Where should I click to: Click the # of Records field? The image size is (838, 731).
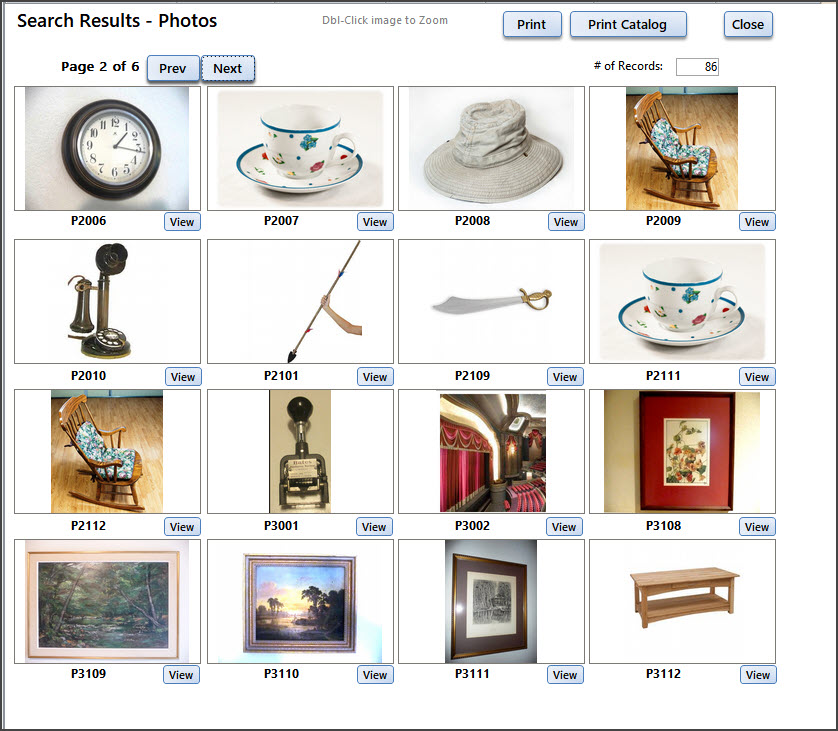697,67
